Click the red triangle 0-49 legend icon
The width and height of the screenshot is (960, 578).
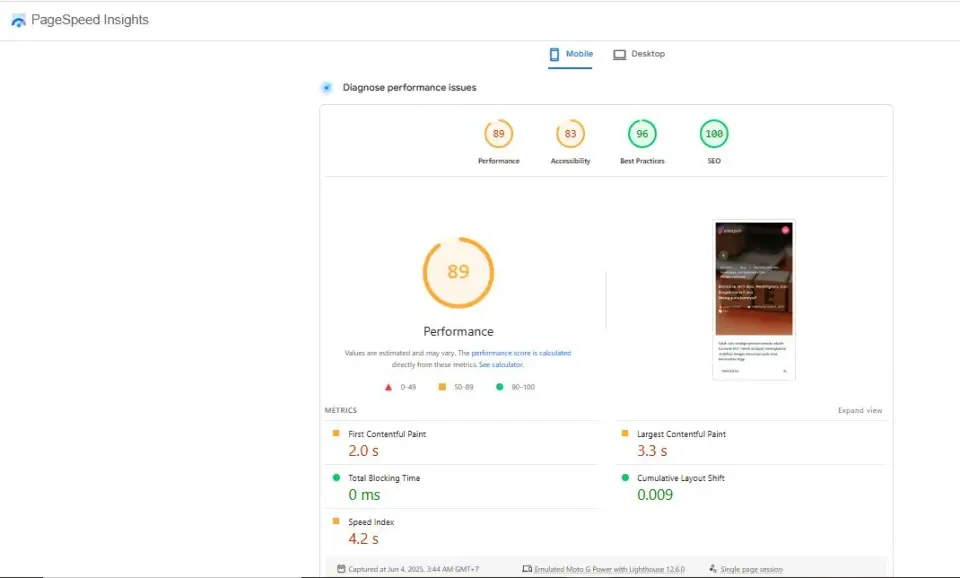(388, 387)
